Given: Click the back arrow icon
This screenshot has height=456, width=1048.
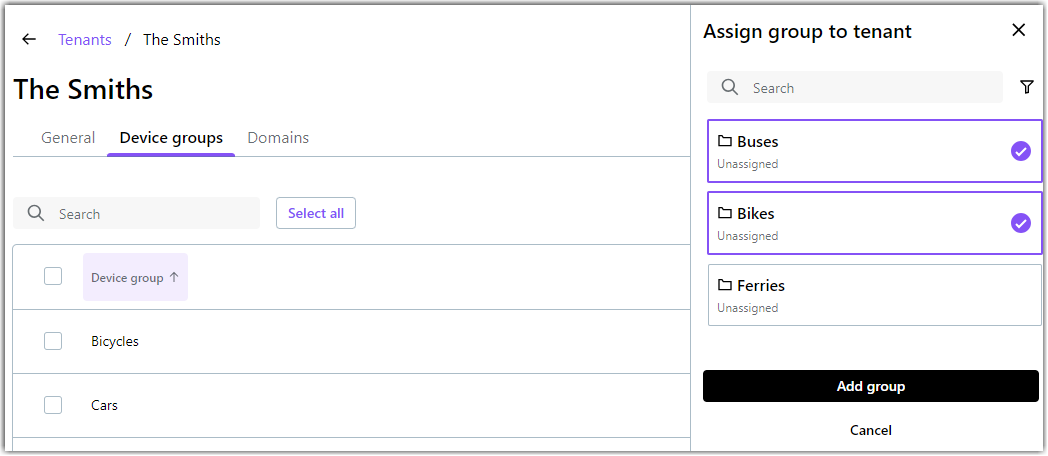Looking at the screenshot, I should [x=29, y=39].
